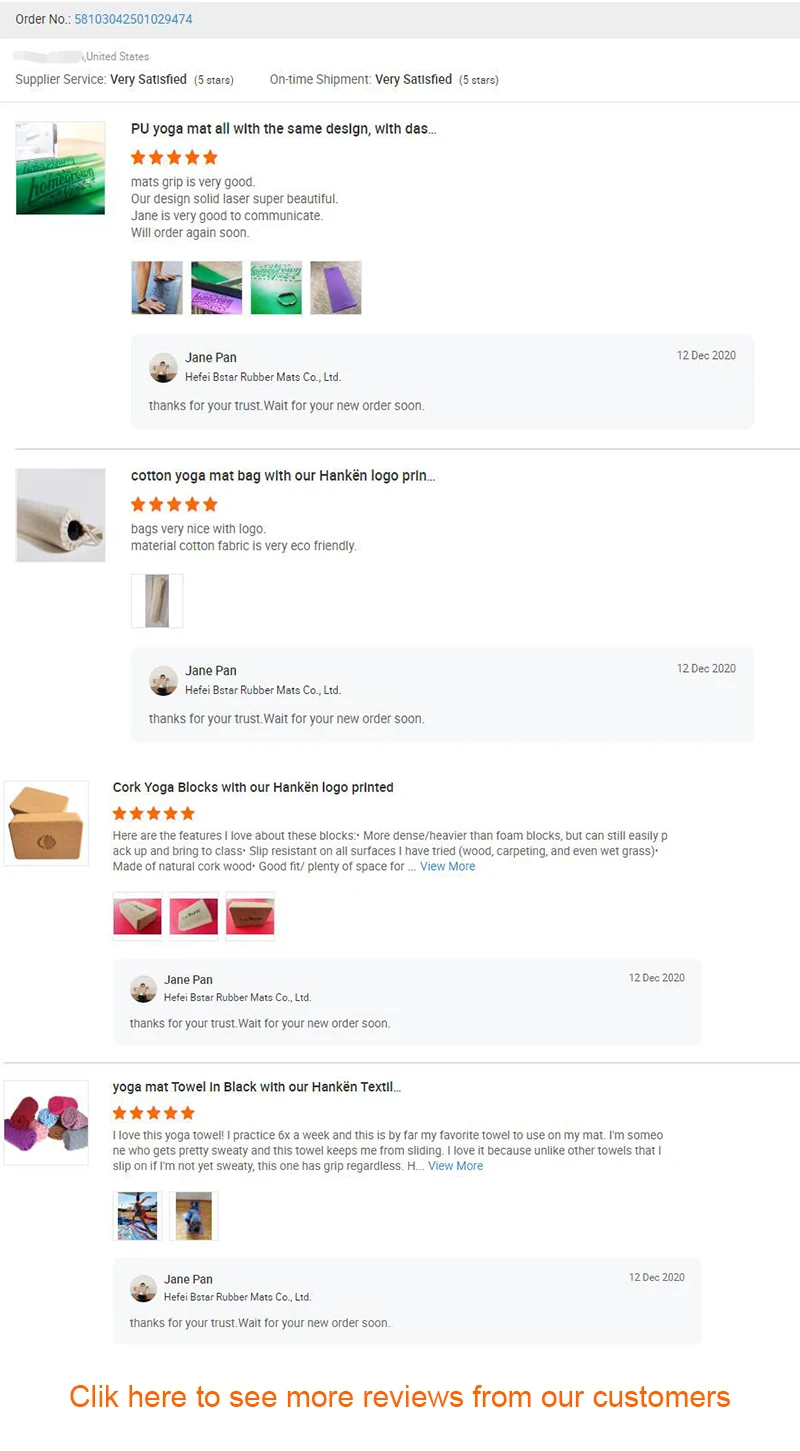
Task: Expand yoga towel review with View More
Action: coord(456,1166)
